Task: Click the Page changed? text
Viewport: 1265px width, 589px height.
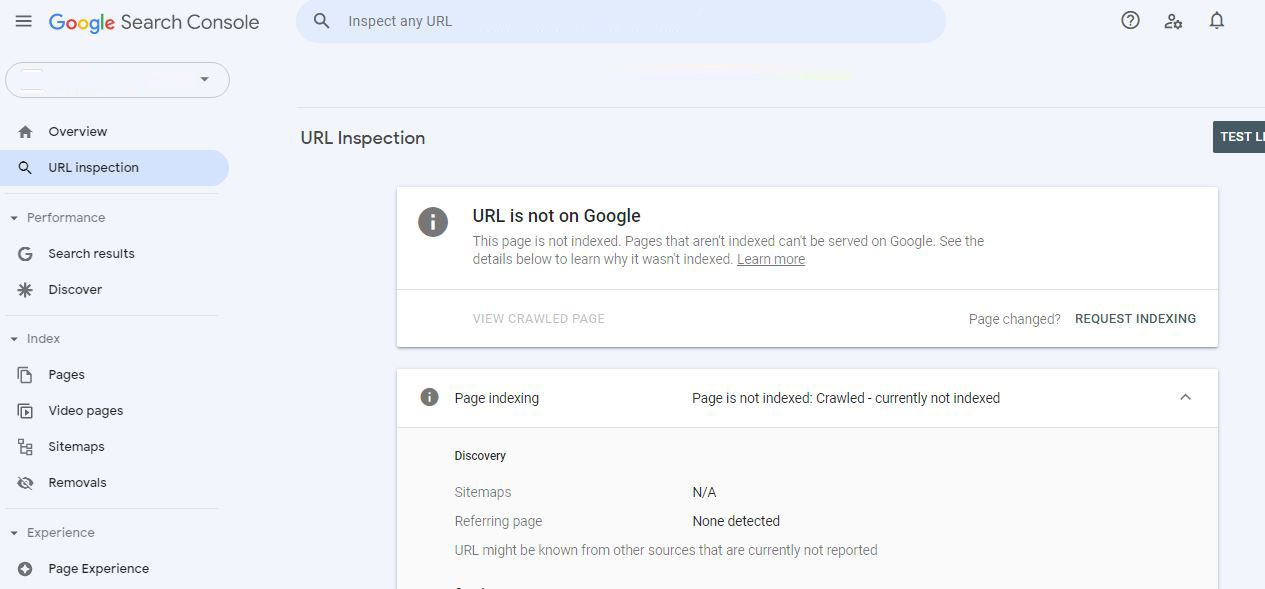Action: [1015, 319]
